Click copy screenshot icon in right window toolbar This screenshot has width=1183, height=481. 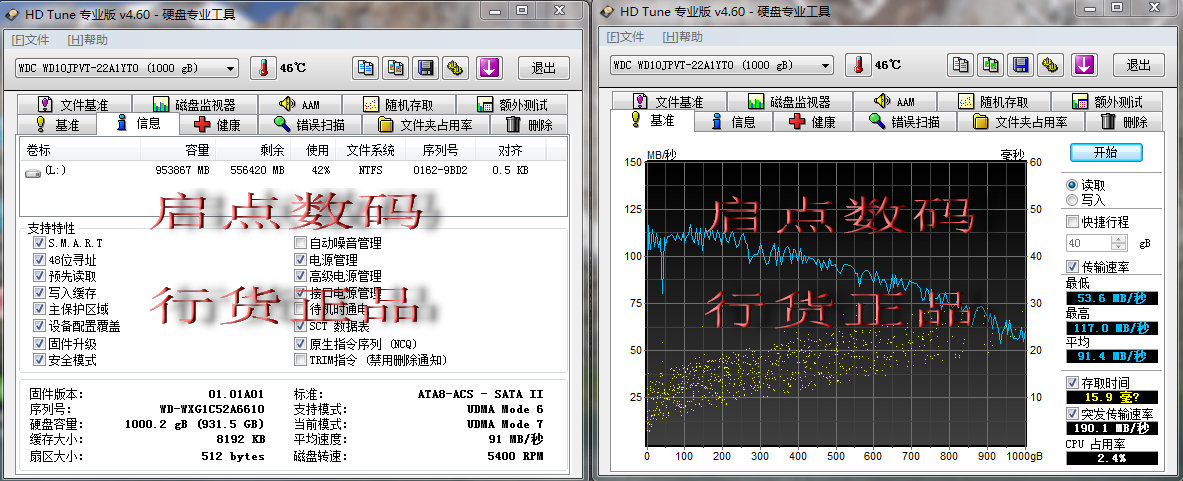[990, 65]
